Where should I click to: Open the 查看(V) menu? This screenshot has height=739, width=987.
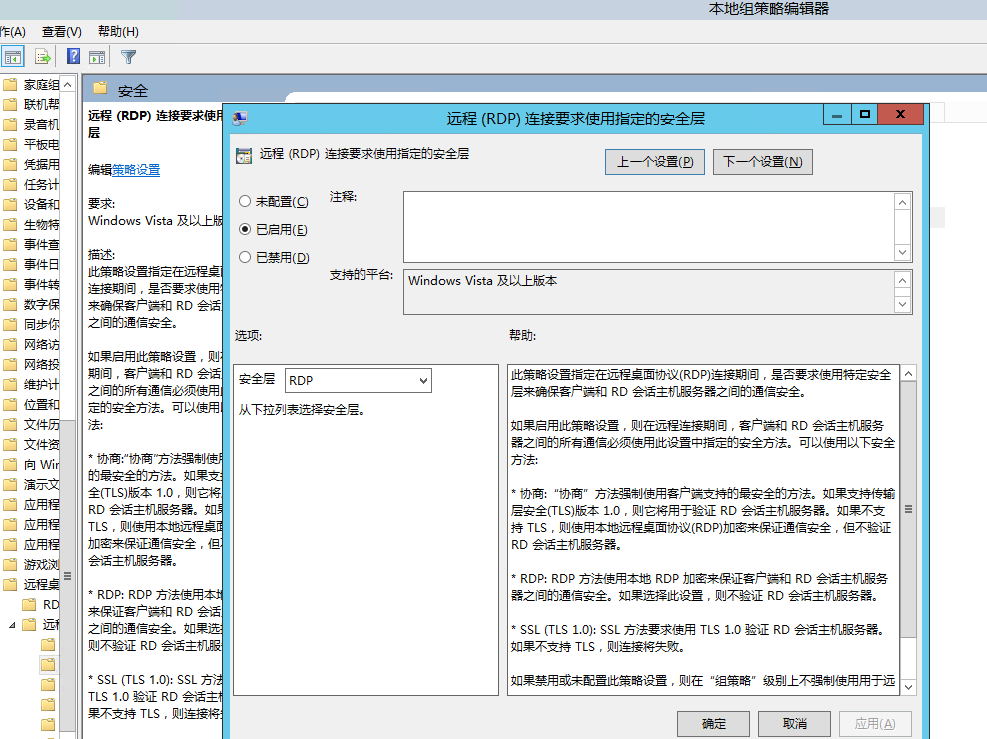(61, 32)
